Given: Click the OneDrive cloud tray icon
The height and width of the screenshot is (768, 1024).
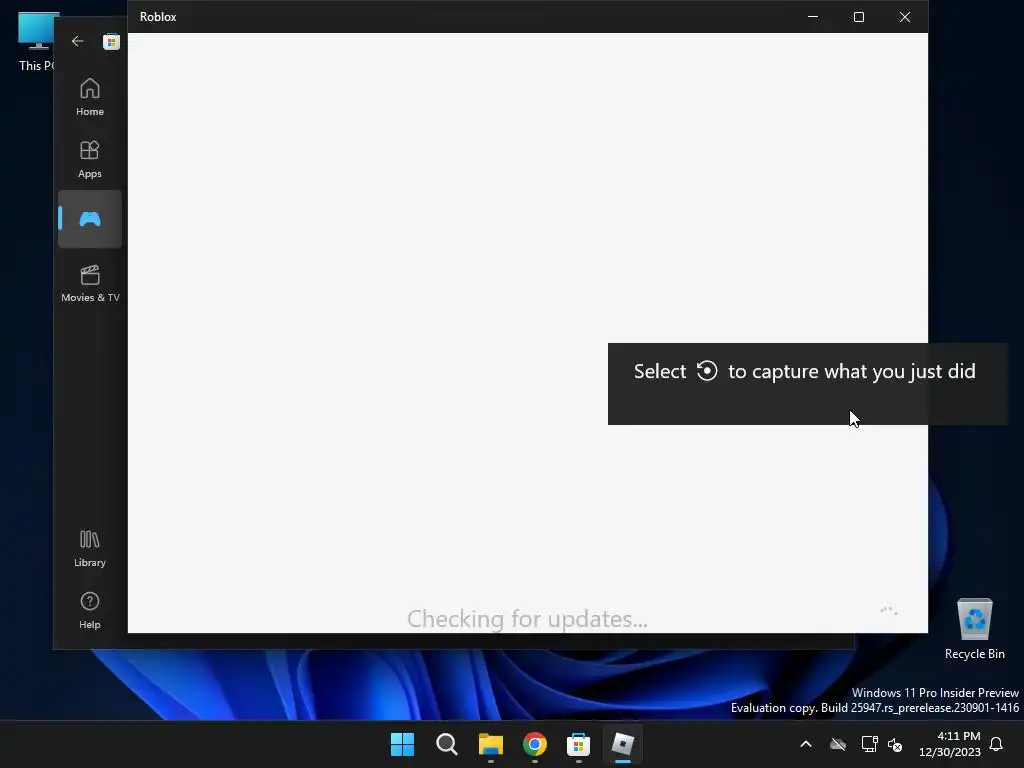Looking at the screenshot, I should 838,744.
